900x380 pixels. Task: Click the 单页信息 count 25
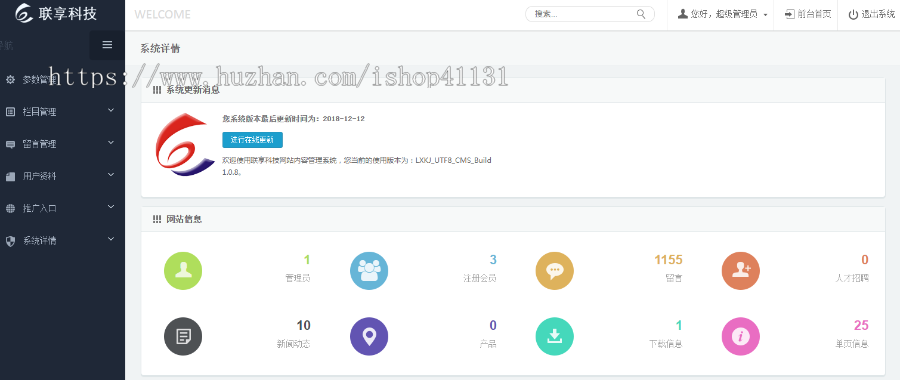pyautogui.click(x=861, y=326)
